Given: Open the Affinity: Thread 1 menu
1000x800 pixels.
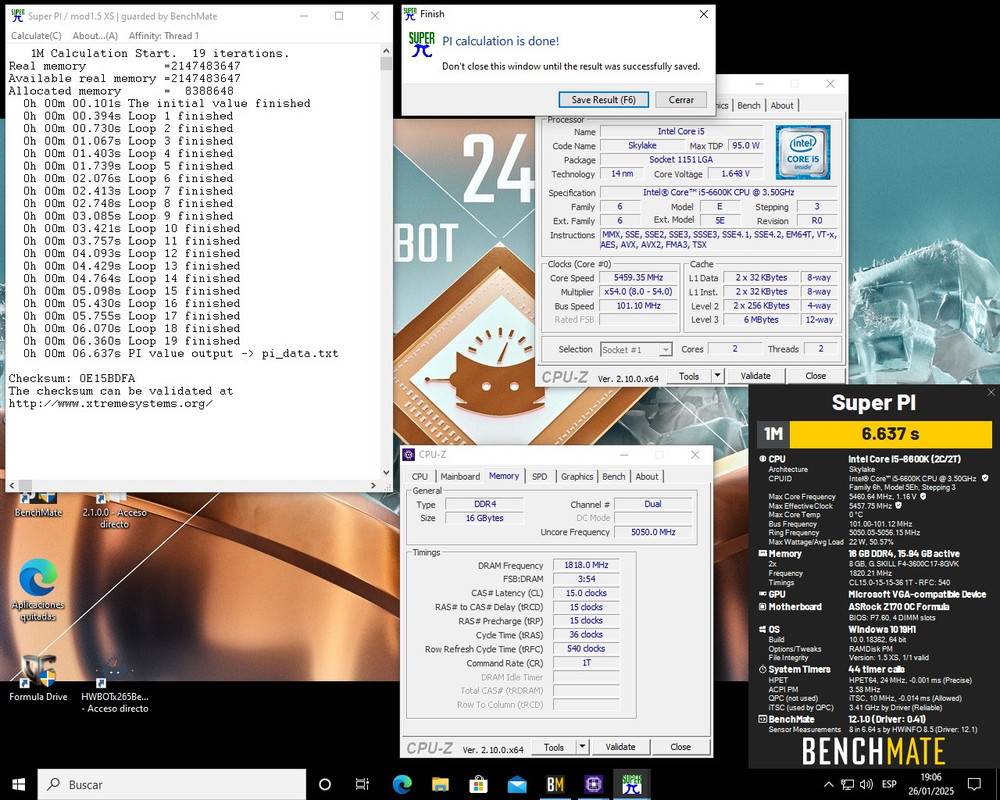Looking at the screenshot, I should (164, 36).
